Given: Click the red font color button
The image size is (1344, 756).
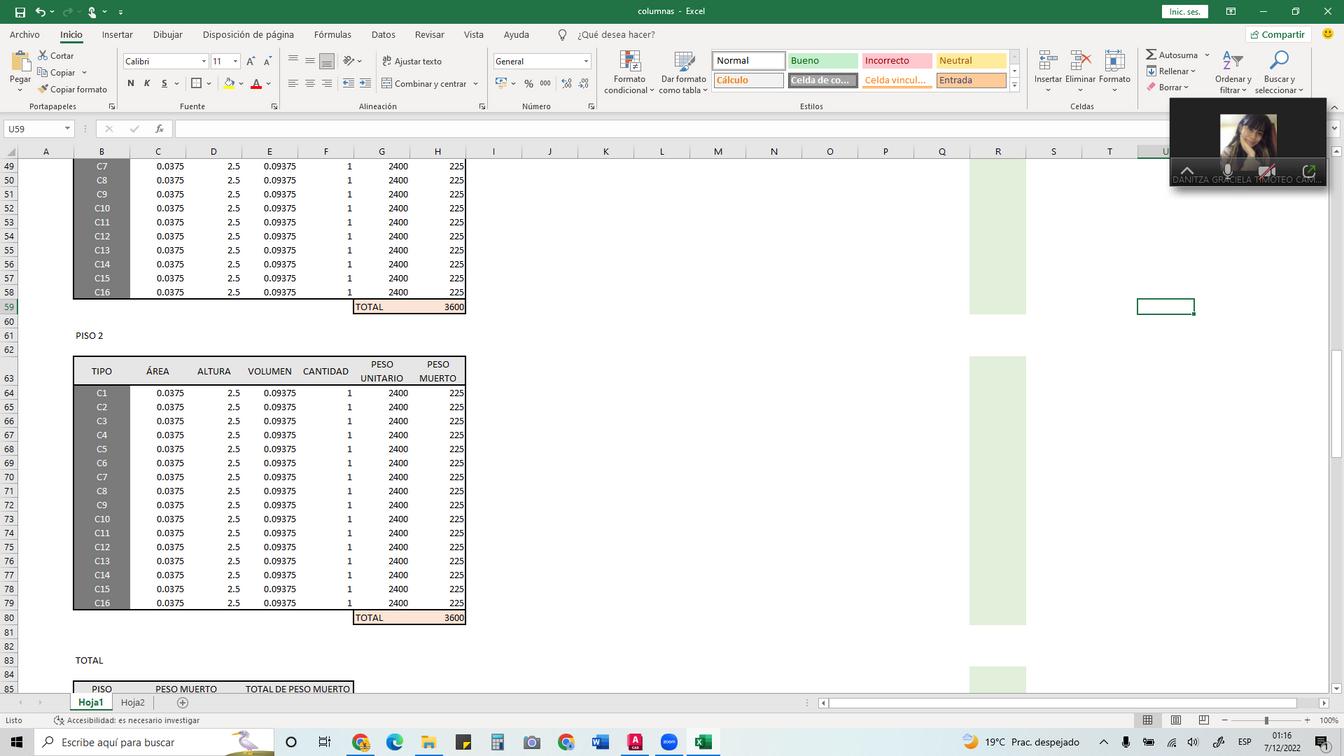Looking at the screenshot, I should tap(256, 84).
